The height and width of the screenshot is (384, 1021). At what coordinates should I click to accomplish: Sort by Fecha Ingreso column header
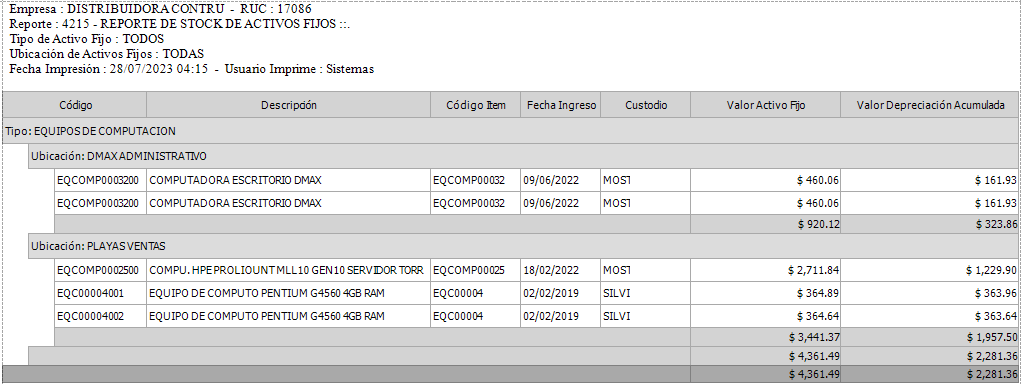coord(561,105)
